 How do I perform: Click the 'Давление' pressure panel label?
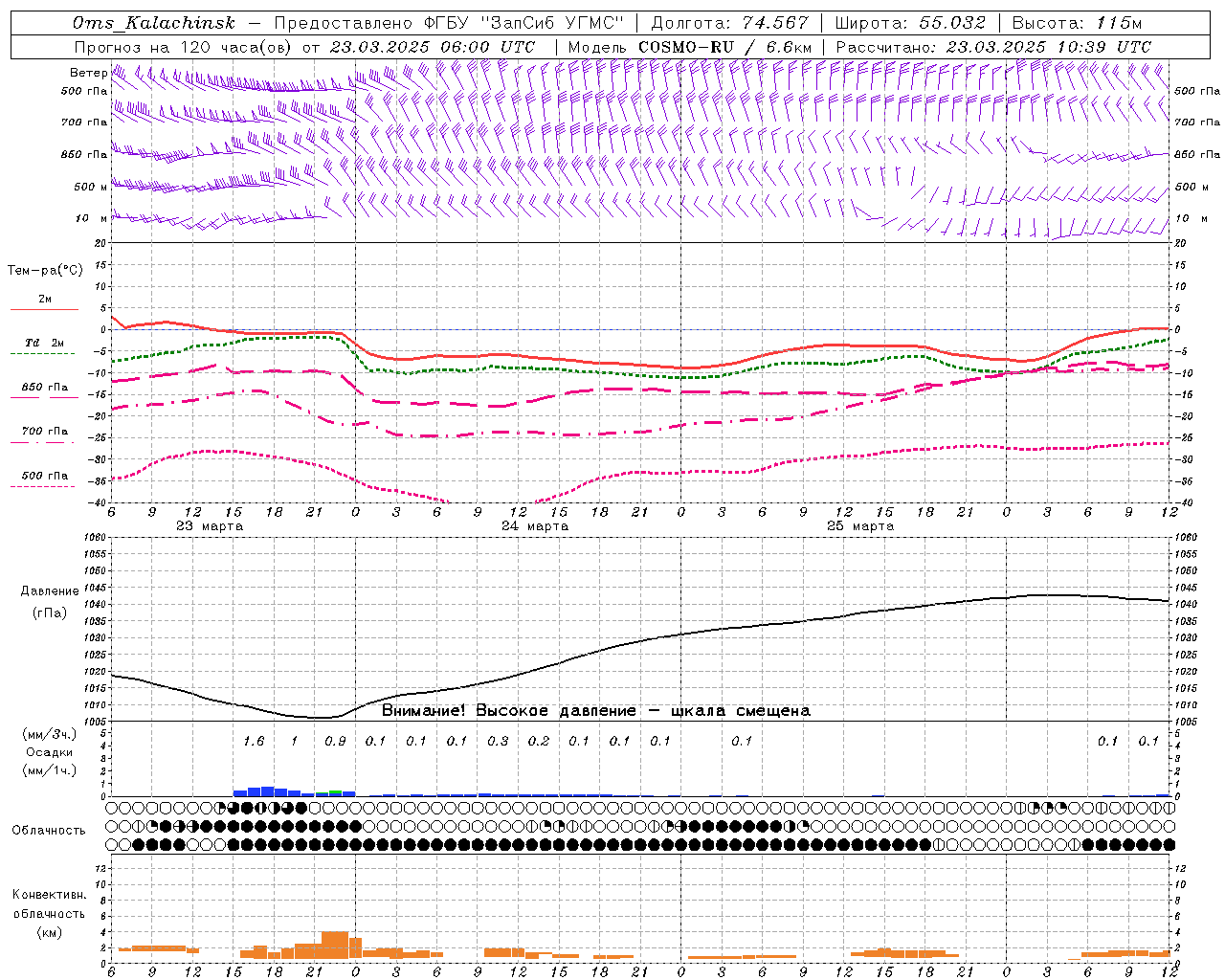click(51, 591)
